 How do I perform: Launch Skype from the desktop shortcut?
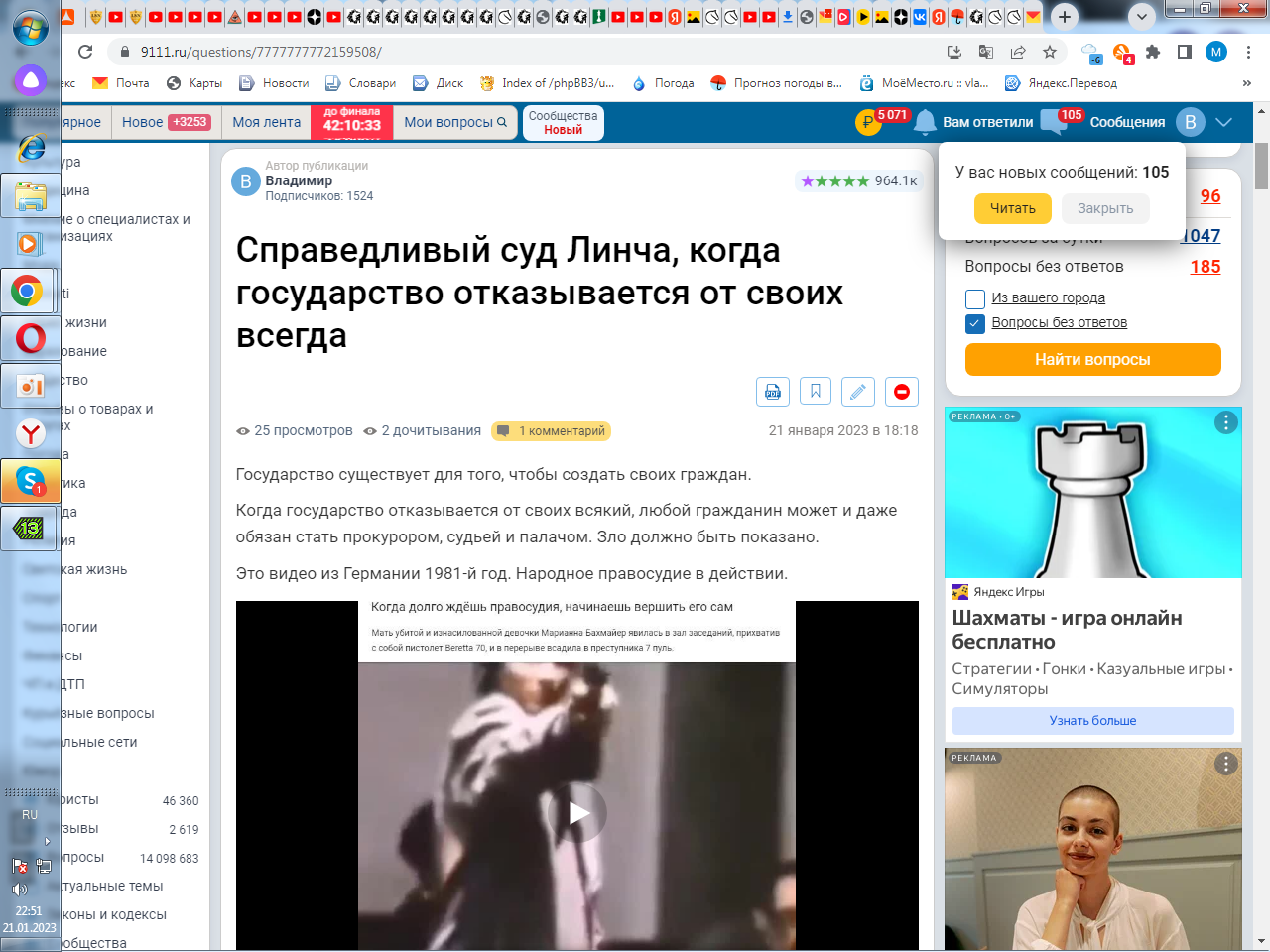coord(30,483)
